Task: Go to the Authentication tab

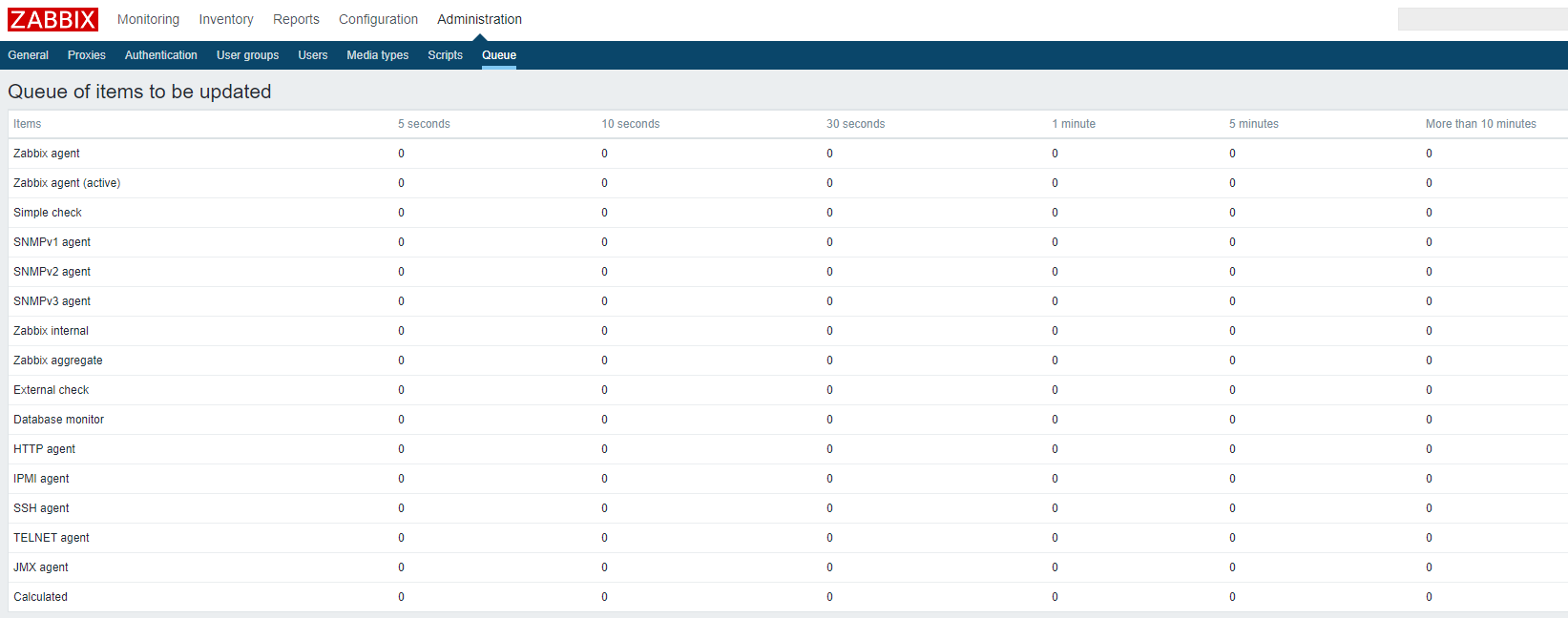Action: 161,55
